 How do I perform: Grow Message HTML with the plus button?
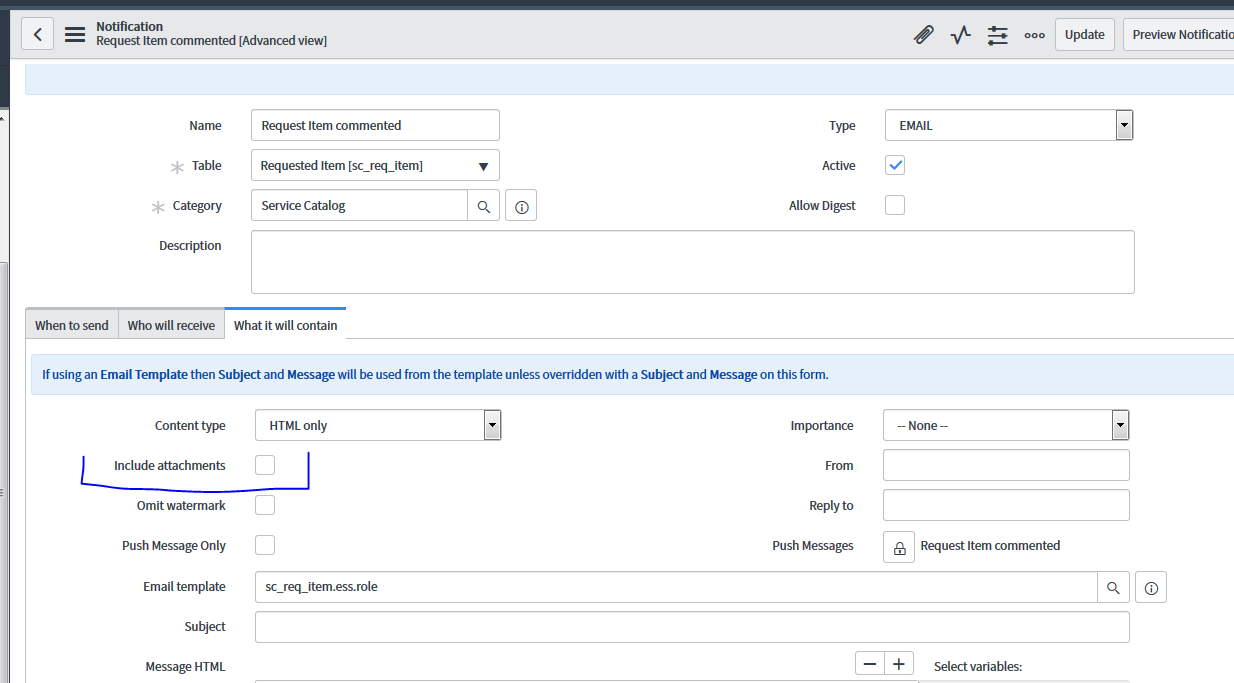click(x=899, y=663)
